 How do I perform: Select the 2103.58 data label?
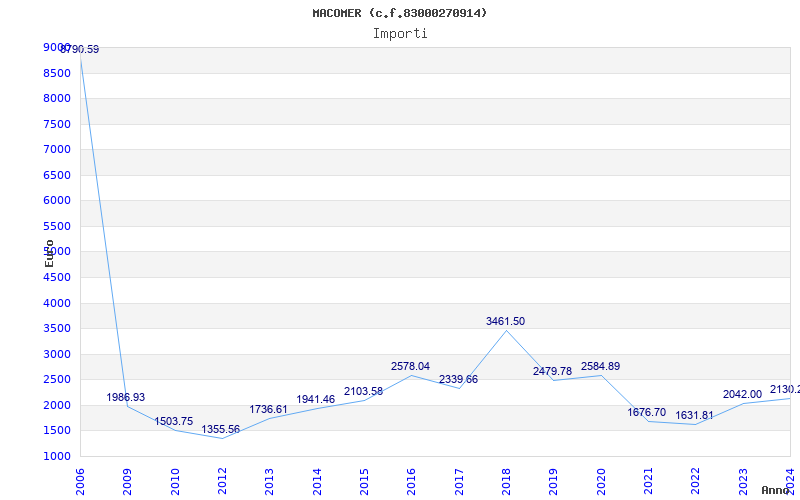(x=363, y=391)
